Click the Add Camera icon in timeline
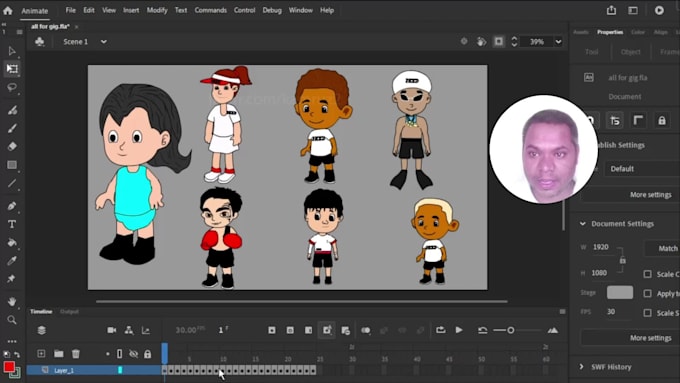This screenshot has width=680, height=383. 111,330
